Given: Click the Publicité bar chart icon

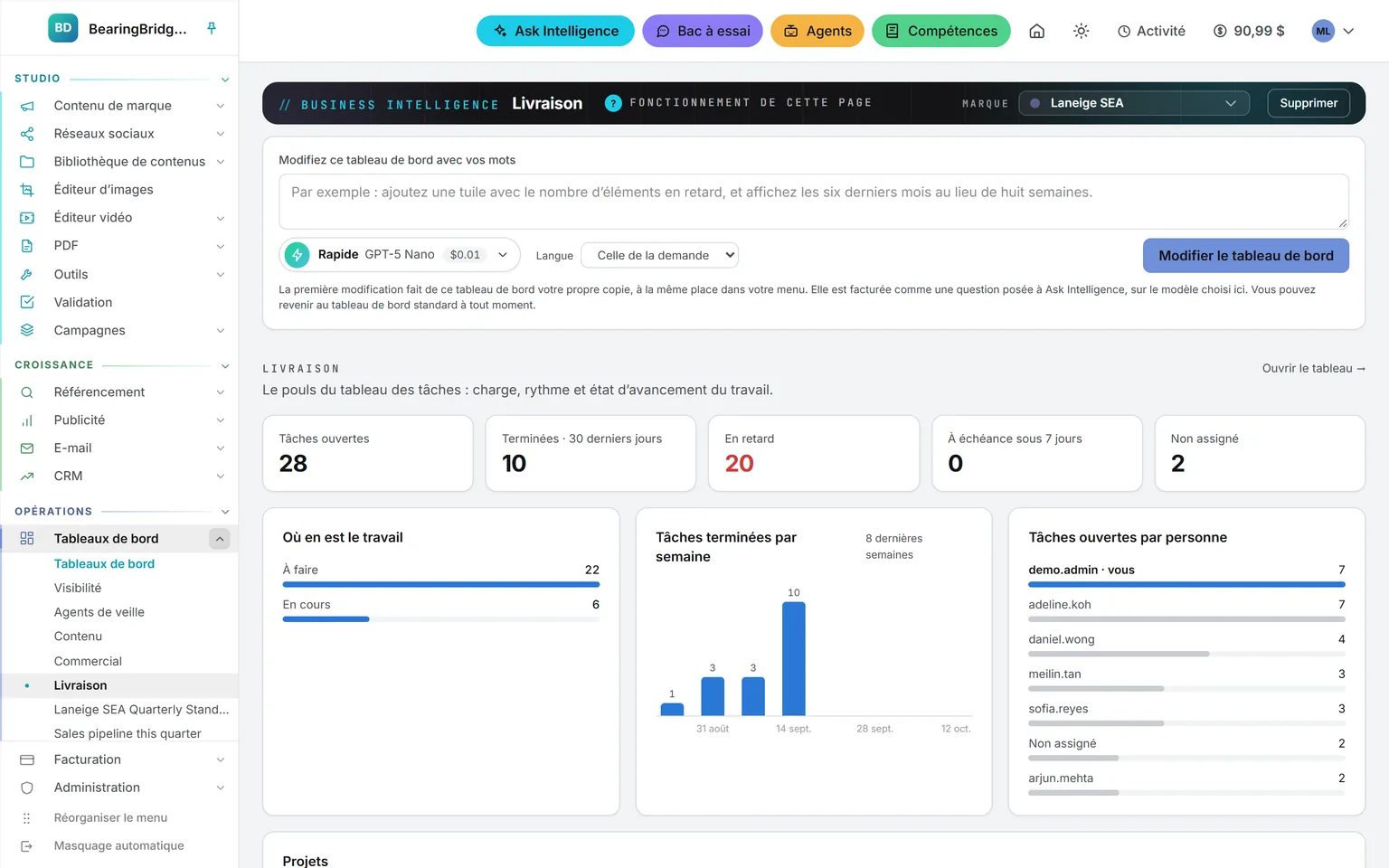Looking at the screenshot, I should click(x=27, y=420).
